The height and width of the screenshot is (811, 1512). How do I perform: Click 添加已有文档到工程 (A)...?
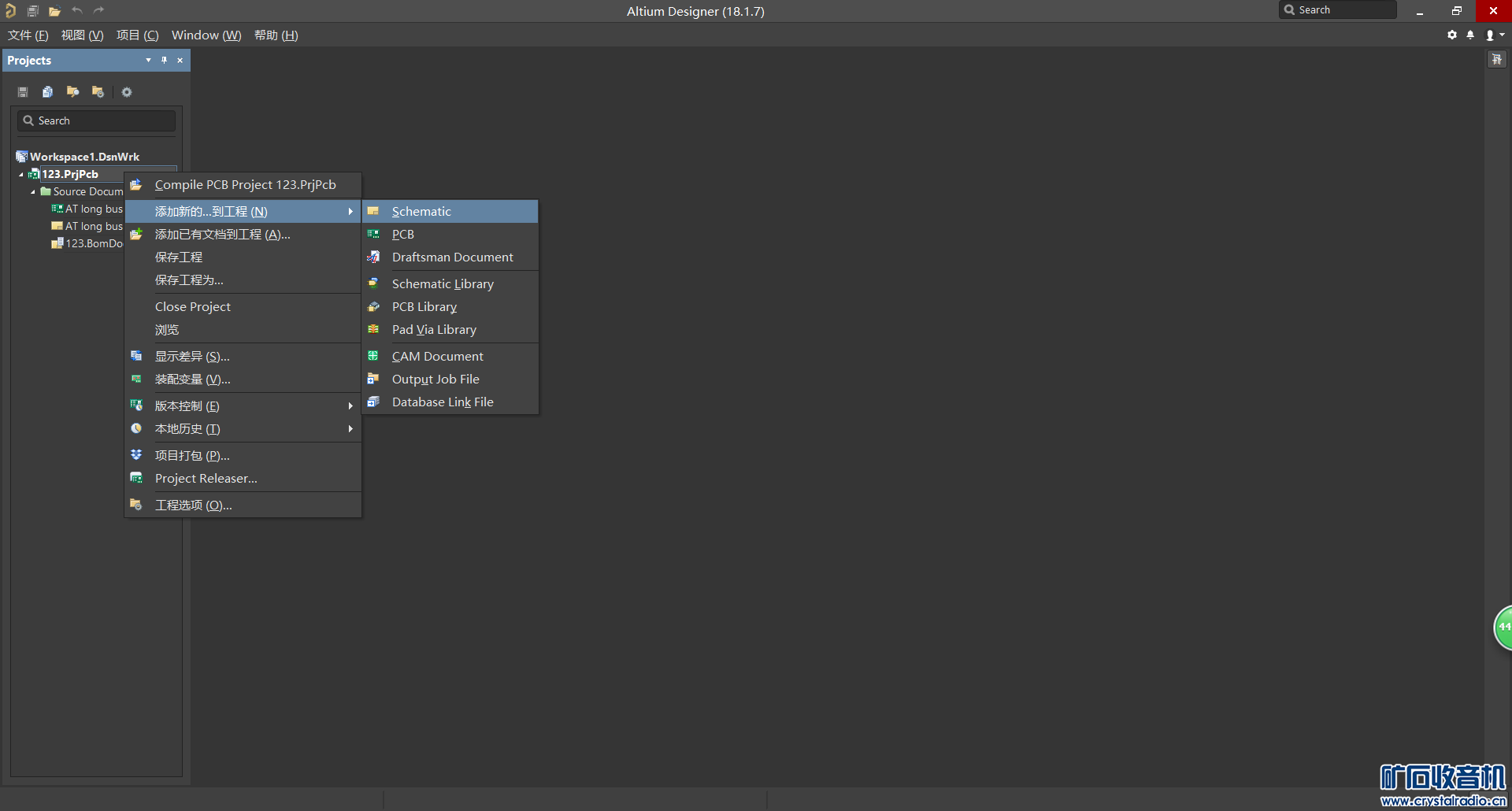point(243,234)
